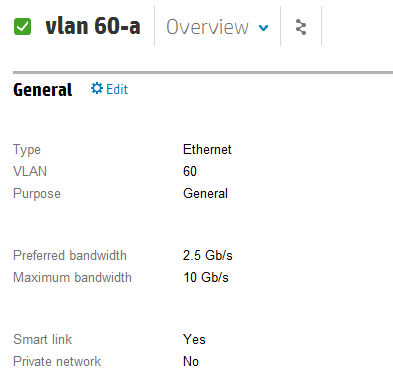Click the VLAN value 60

point(190,171)
